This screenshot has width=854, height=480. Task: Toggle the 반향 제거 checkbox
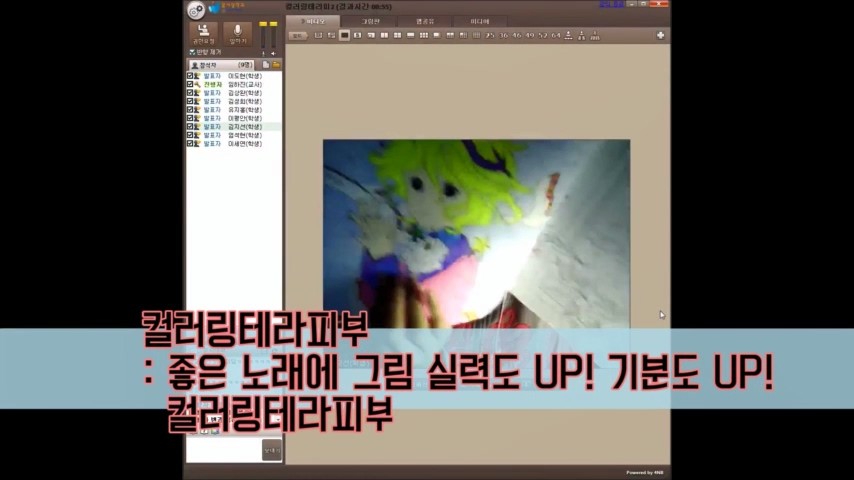tap(192, 52)
